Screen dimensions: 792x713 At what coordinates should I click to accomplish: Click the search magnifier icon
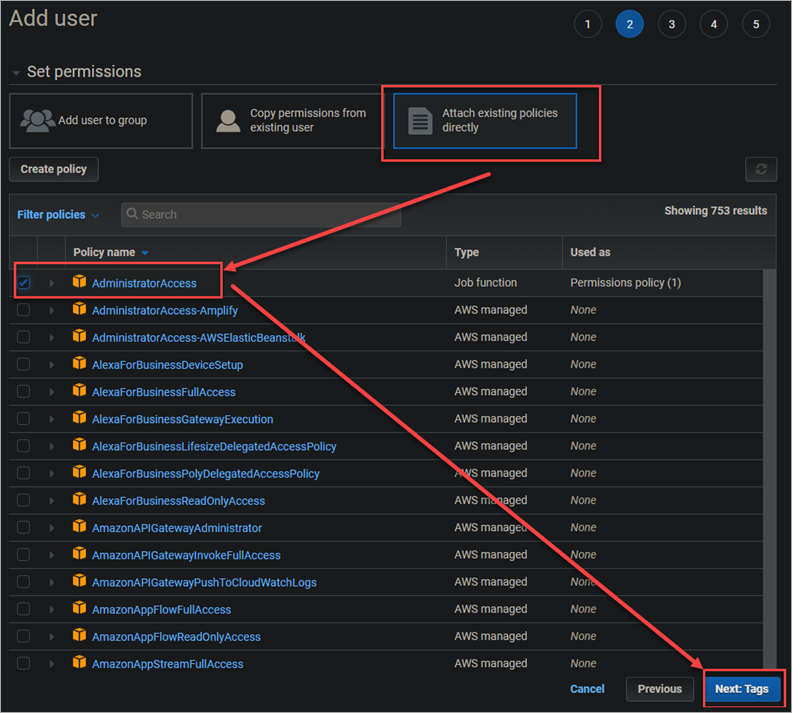pos(132,214)
